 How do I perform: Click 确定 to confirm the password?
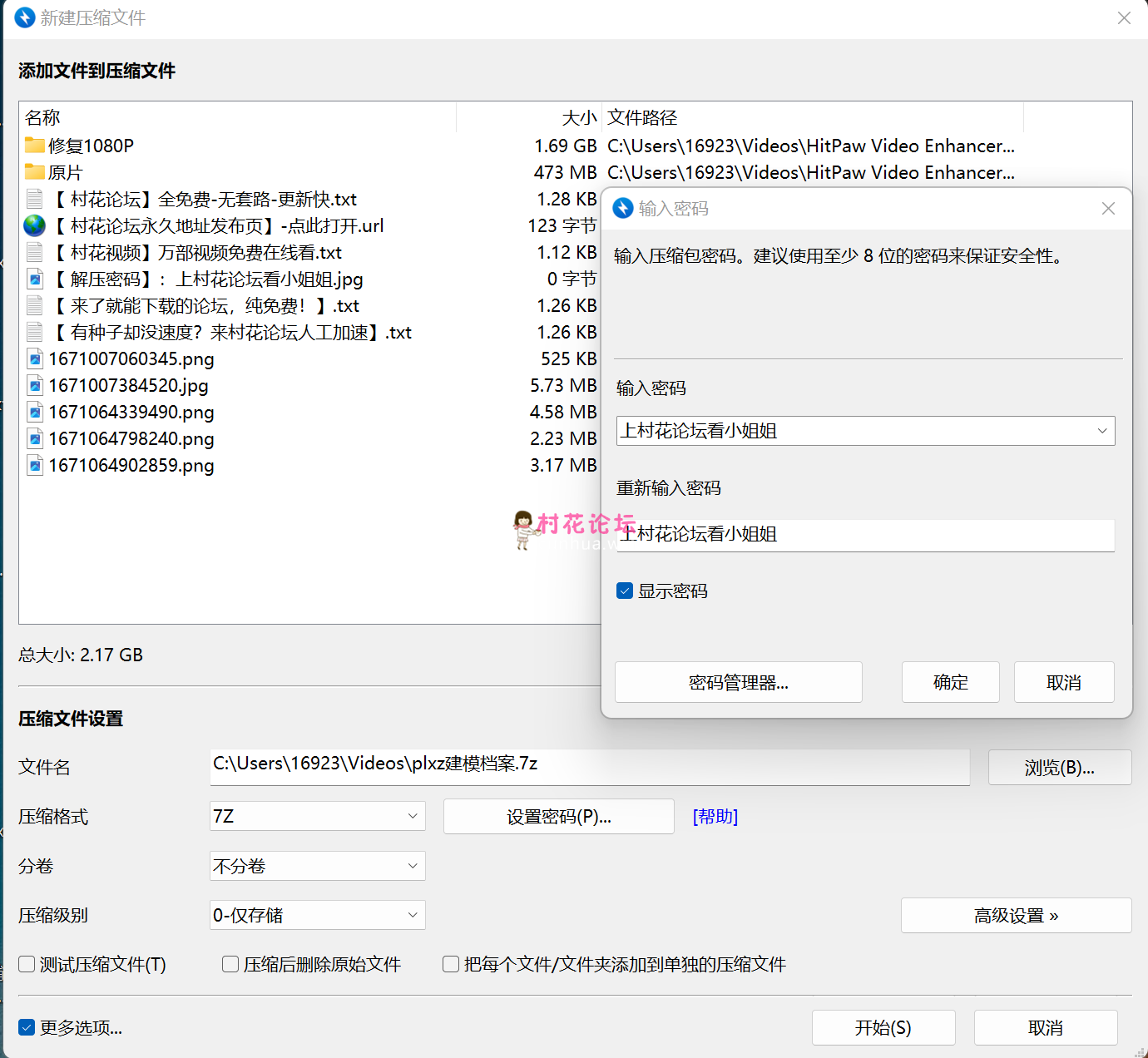[x=950, y=682]
